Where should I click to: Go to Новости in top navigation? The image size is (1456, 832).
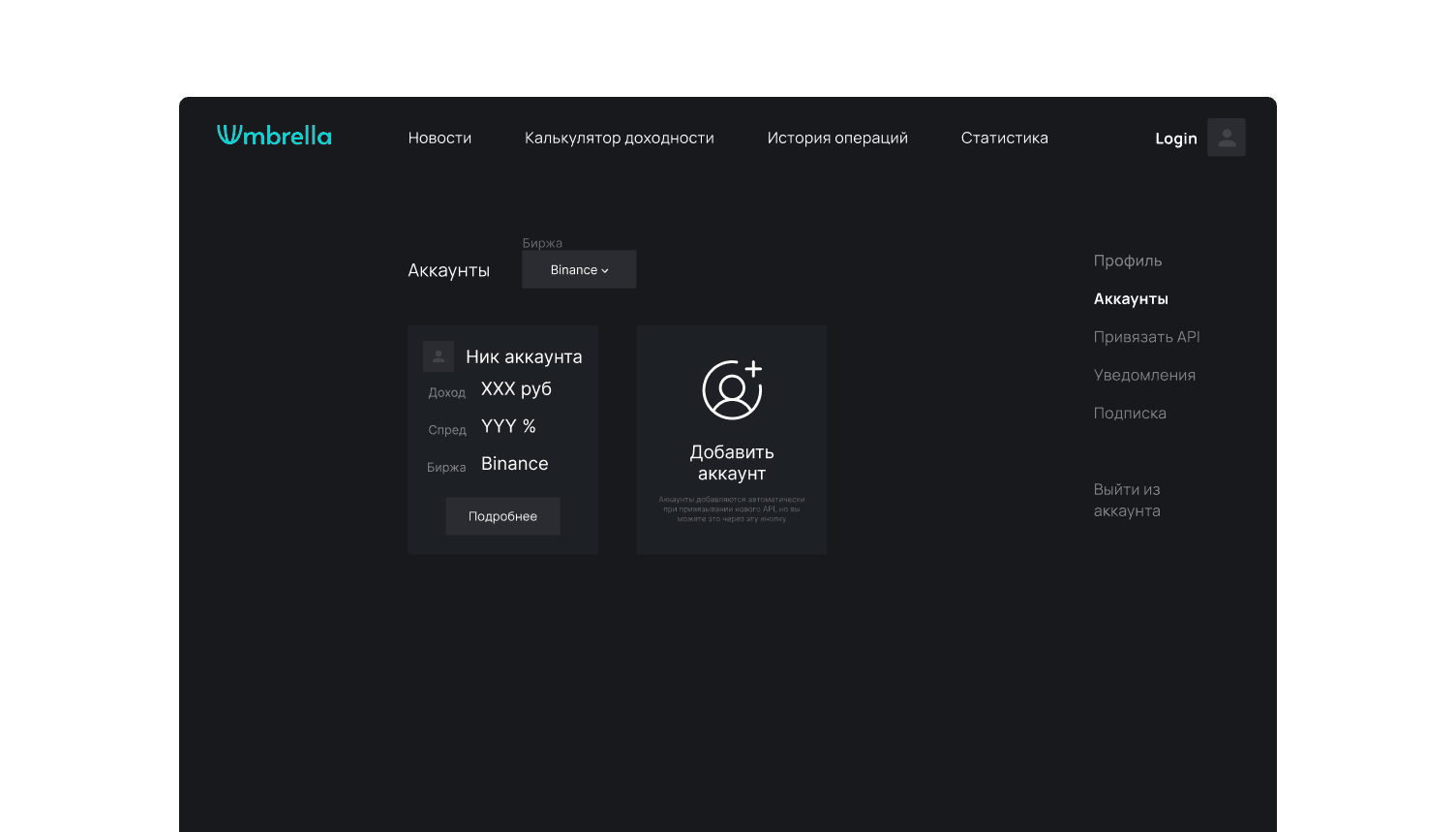440,138
